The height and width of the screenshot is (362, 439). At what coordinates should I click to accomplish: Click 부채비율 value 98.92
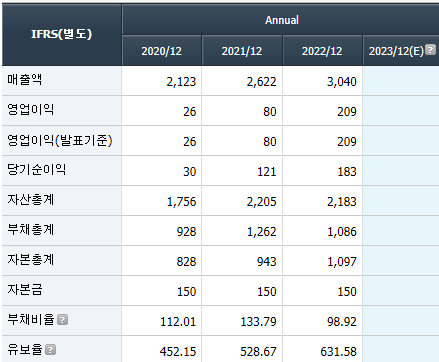tap(342, 322)
